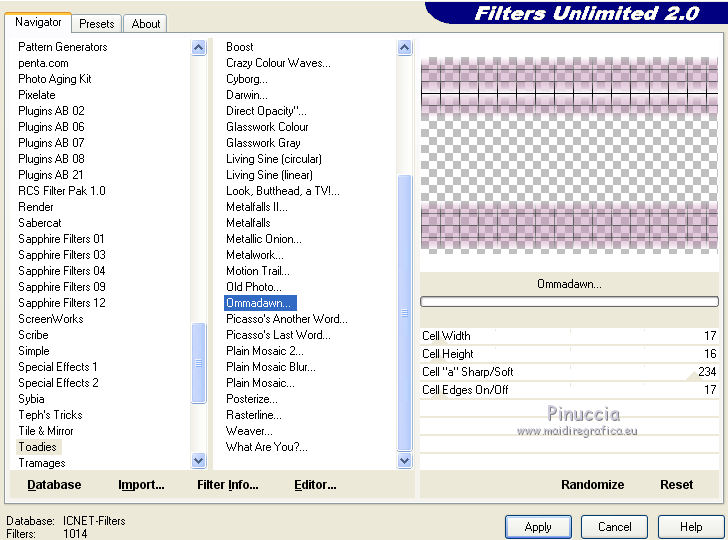Select the Render category
The width and height of the screenshot is (728, 540).
pyautogui.click(x=36, y=207)
